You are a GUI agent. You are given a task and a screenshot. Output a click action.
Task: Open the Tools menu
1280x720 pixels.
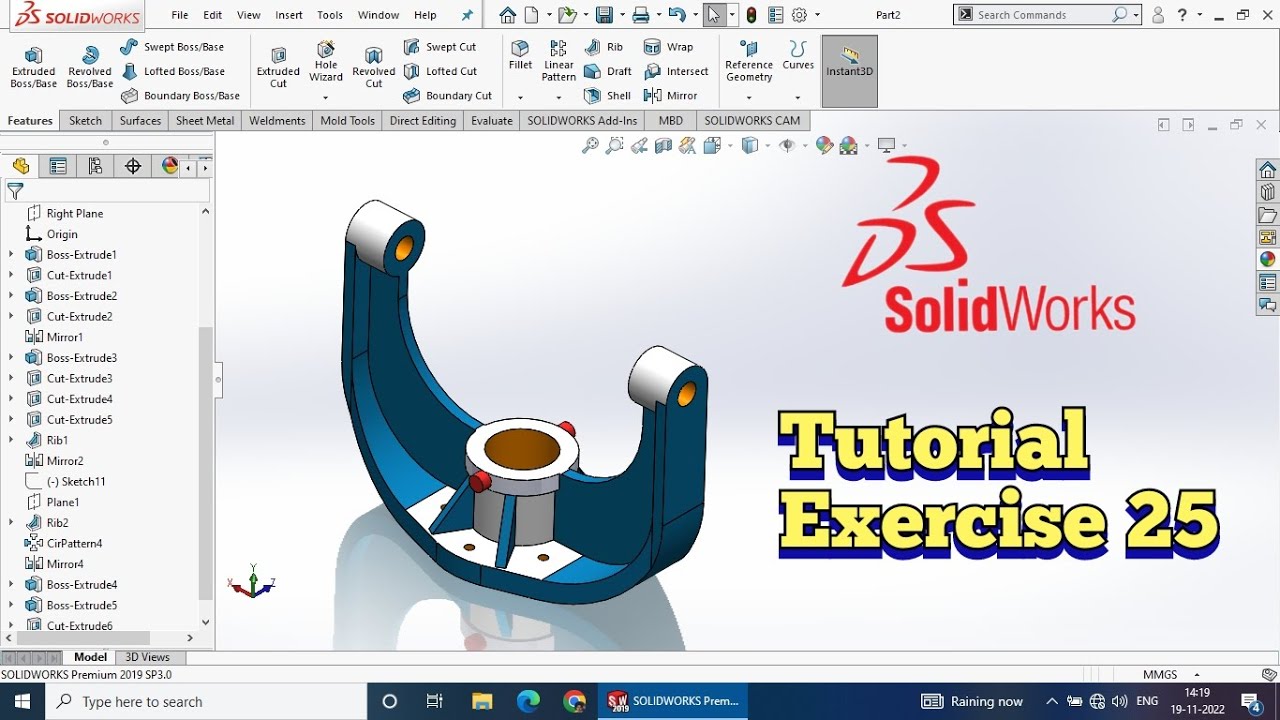pyautogui.click(x=330, y=15)
